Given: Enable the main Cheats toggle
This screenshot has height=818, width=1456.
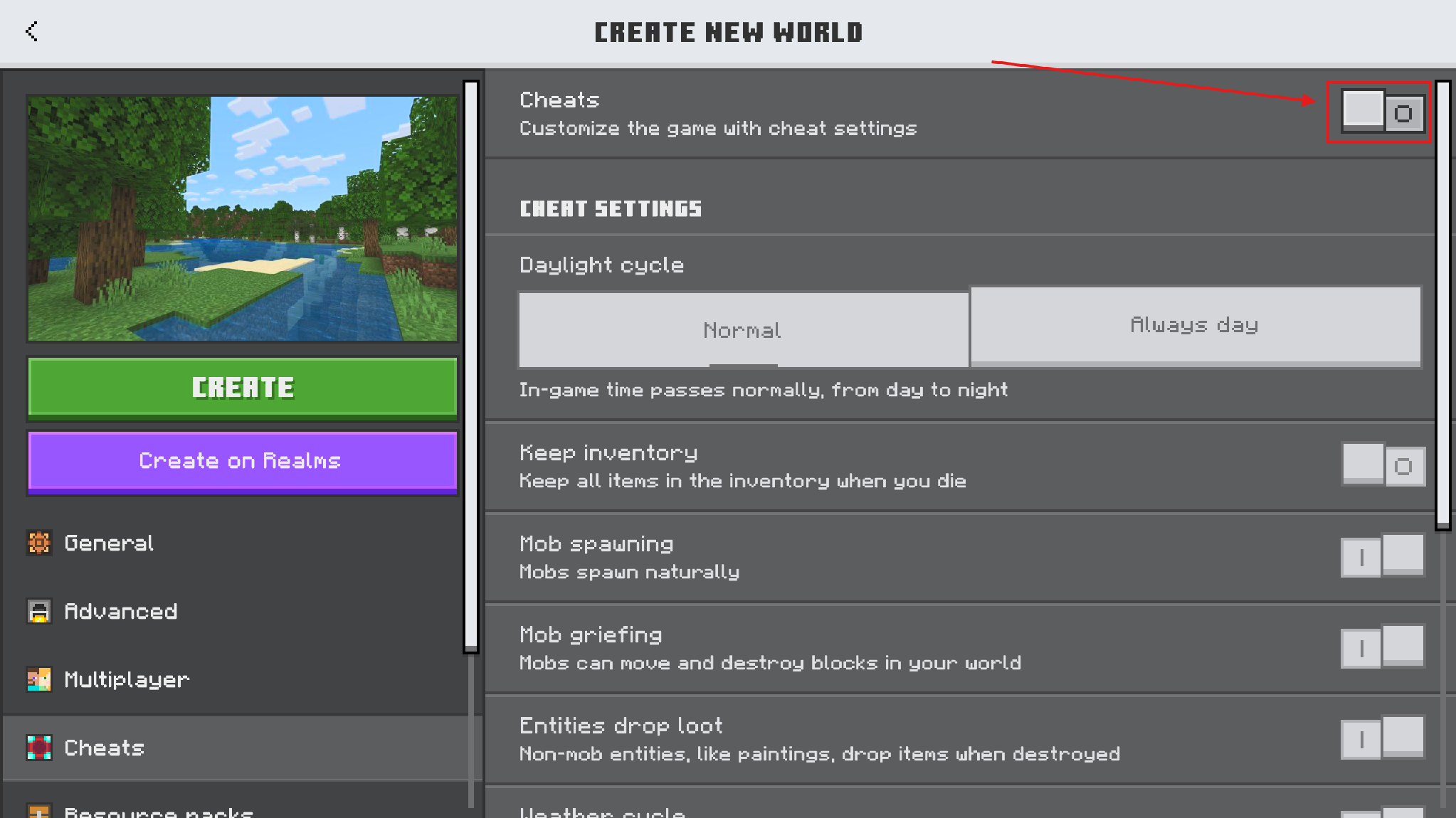Looking at the screenshot, I should pyautogui.click(x=1383, y=112).
